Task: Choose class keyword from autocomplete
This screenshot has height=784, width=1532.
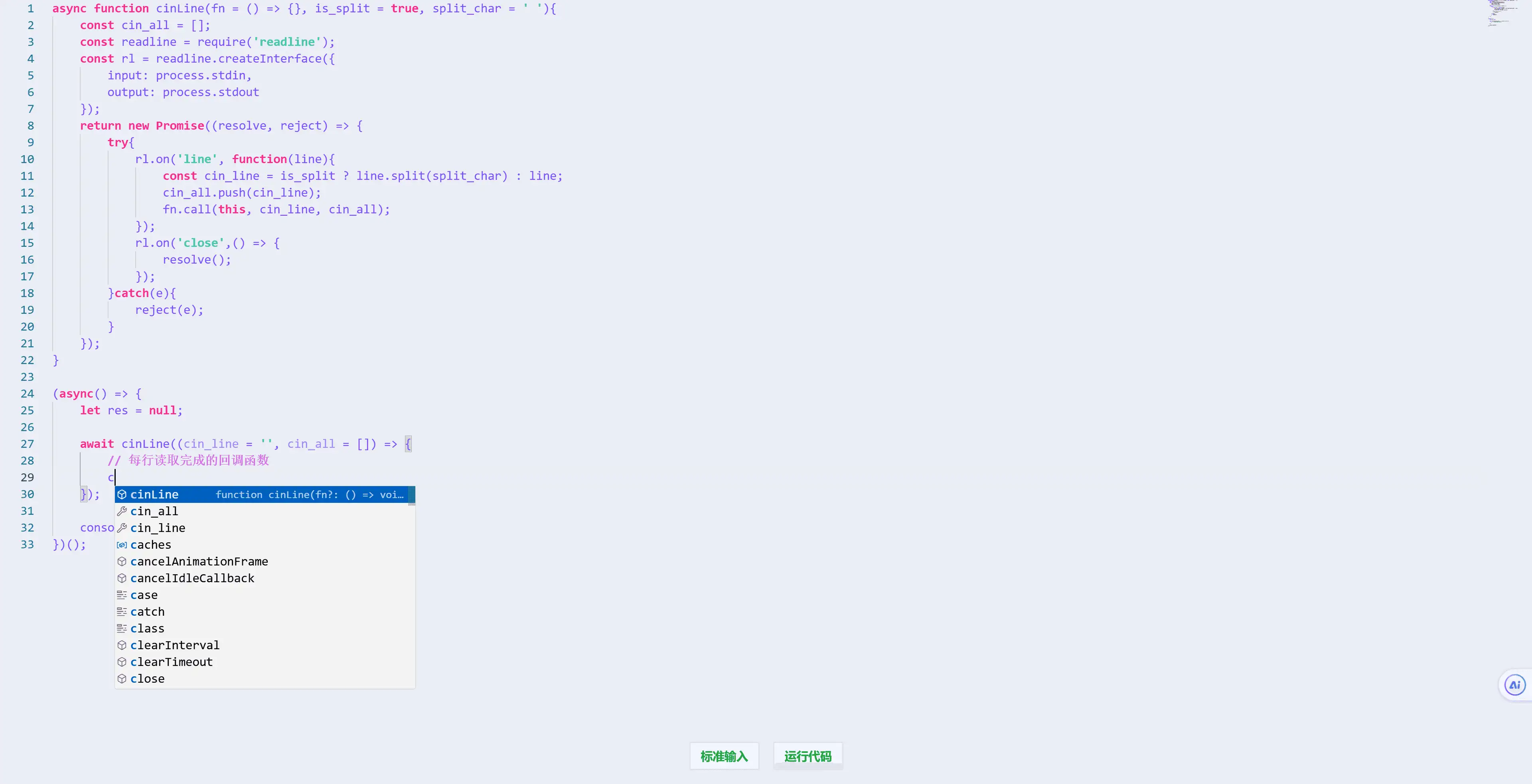Action: click(147, 628)
